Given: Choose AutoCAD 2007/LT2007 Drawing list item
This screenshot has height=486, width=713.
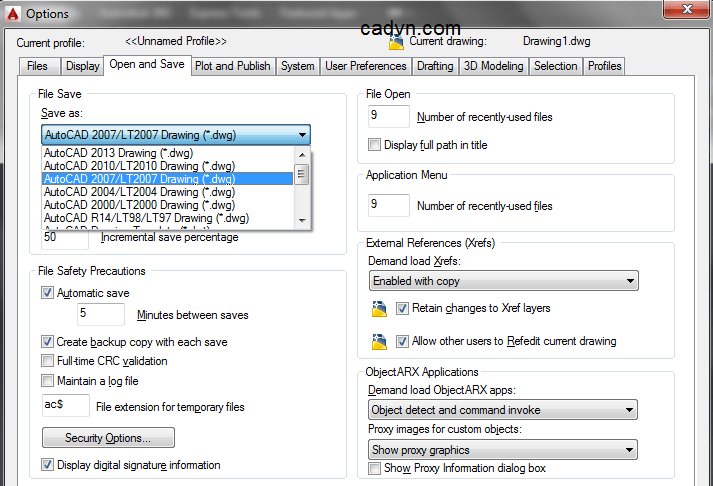Looking at the screenshot, I should (x=168, y=179).
